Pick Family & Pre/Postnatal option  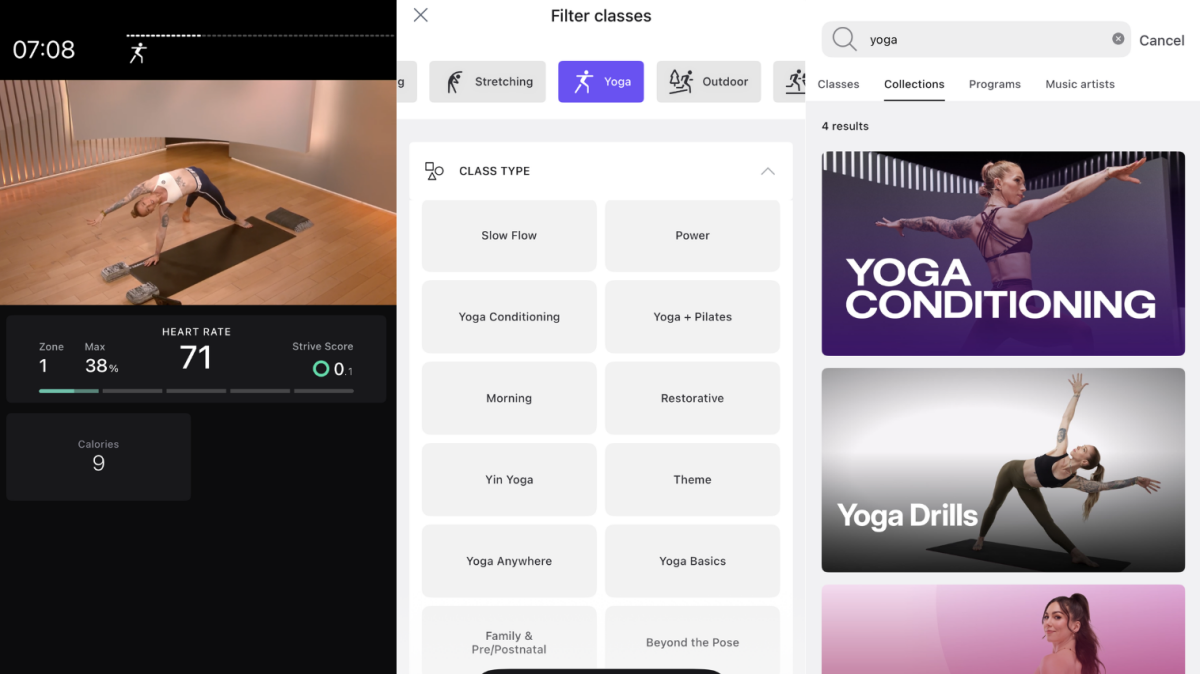tap(509, 640)
